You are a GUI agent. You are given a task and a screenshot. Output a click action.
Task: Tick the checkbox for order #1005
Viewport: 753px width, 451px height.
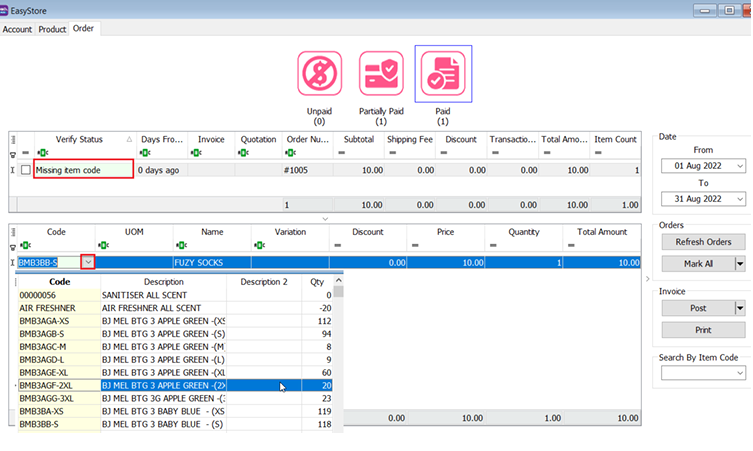(26, 171)
